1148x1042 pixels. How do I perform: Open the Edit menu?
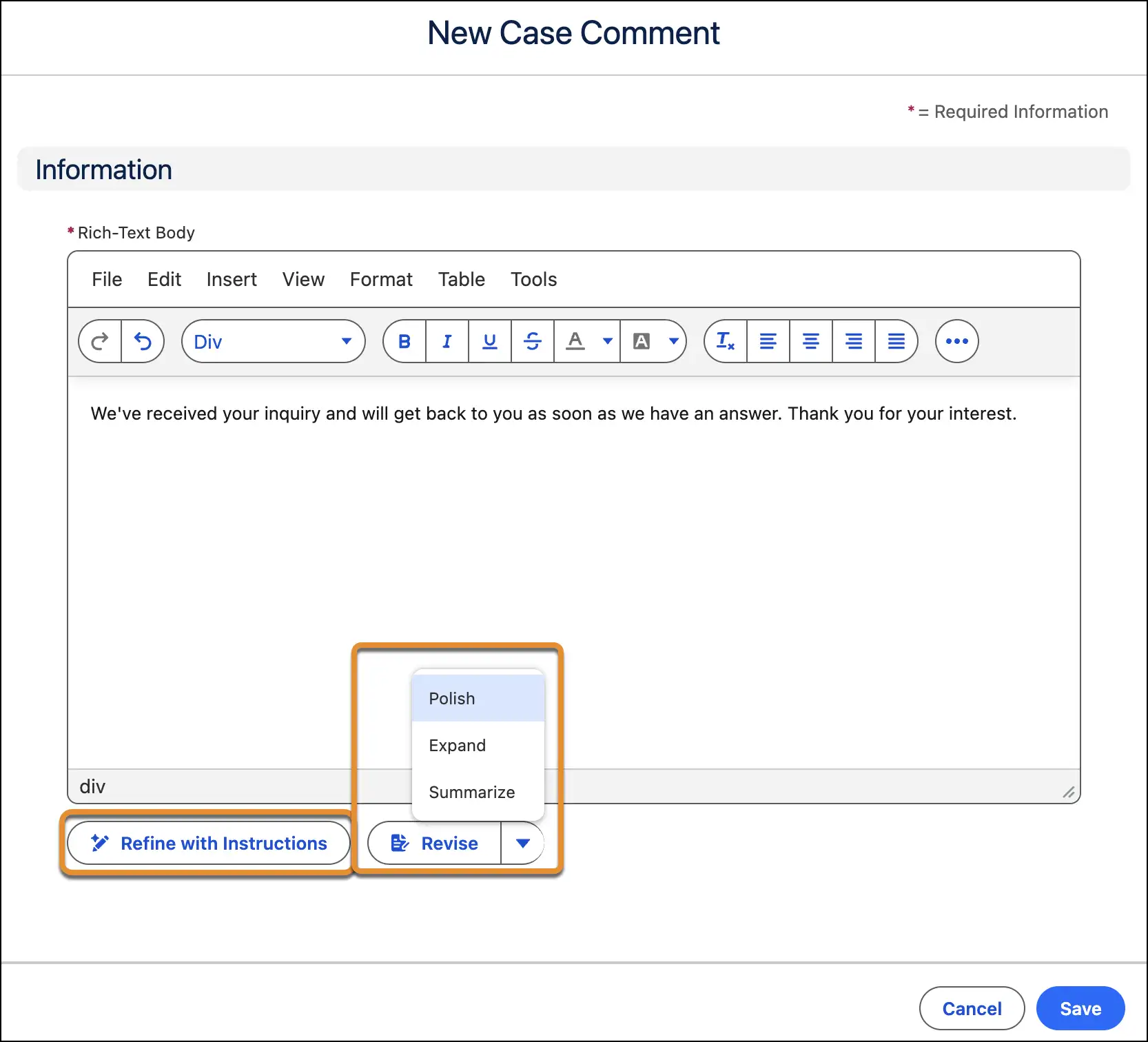(x=164, y=279)
